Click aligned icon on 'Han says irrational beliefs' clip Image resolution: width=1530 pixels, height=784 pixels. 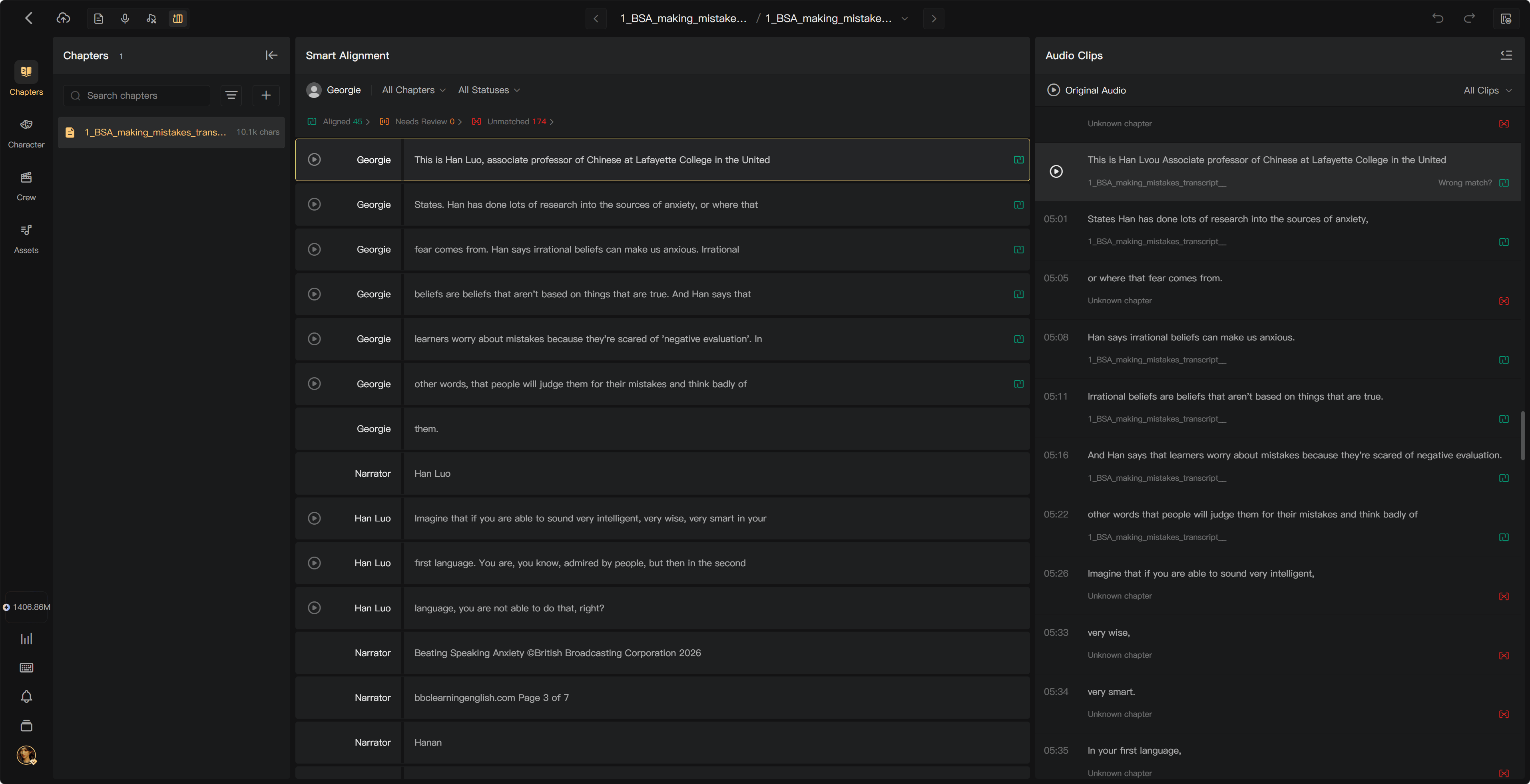(x=1504, y=360)
